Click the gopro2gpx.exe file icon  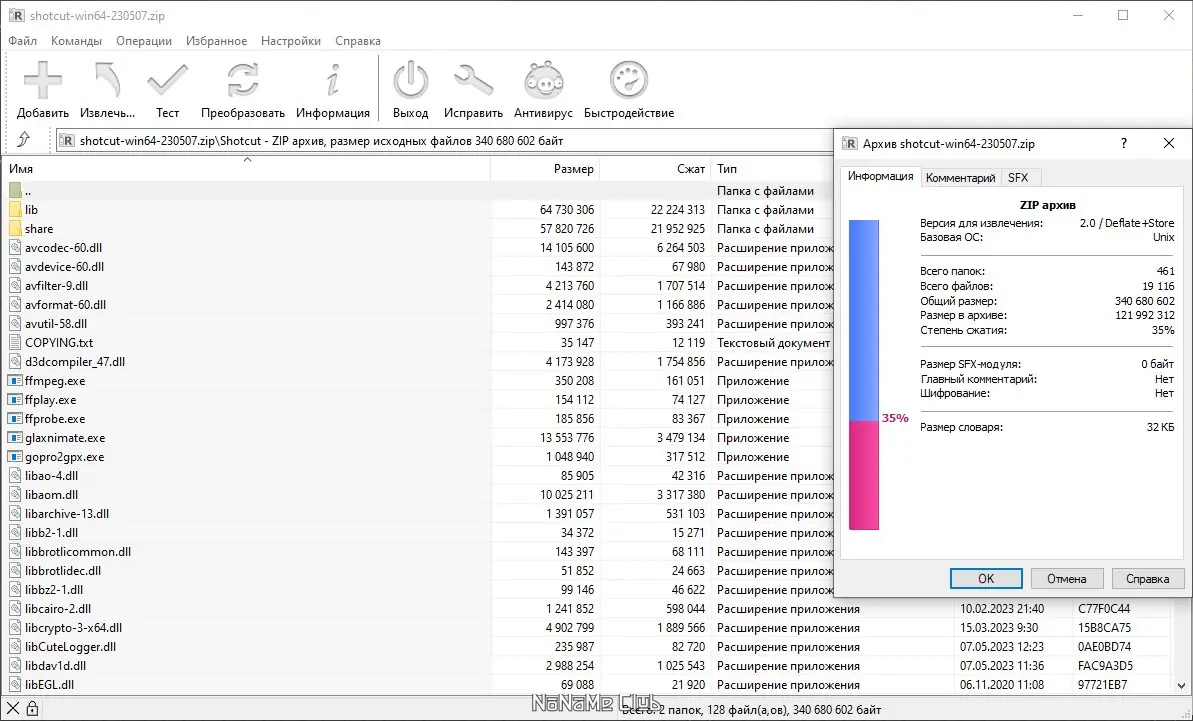[x=15, y=457]
